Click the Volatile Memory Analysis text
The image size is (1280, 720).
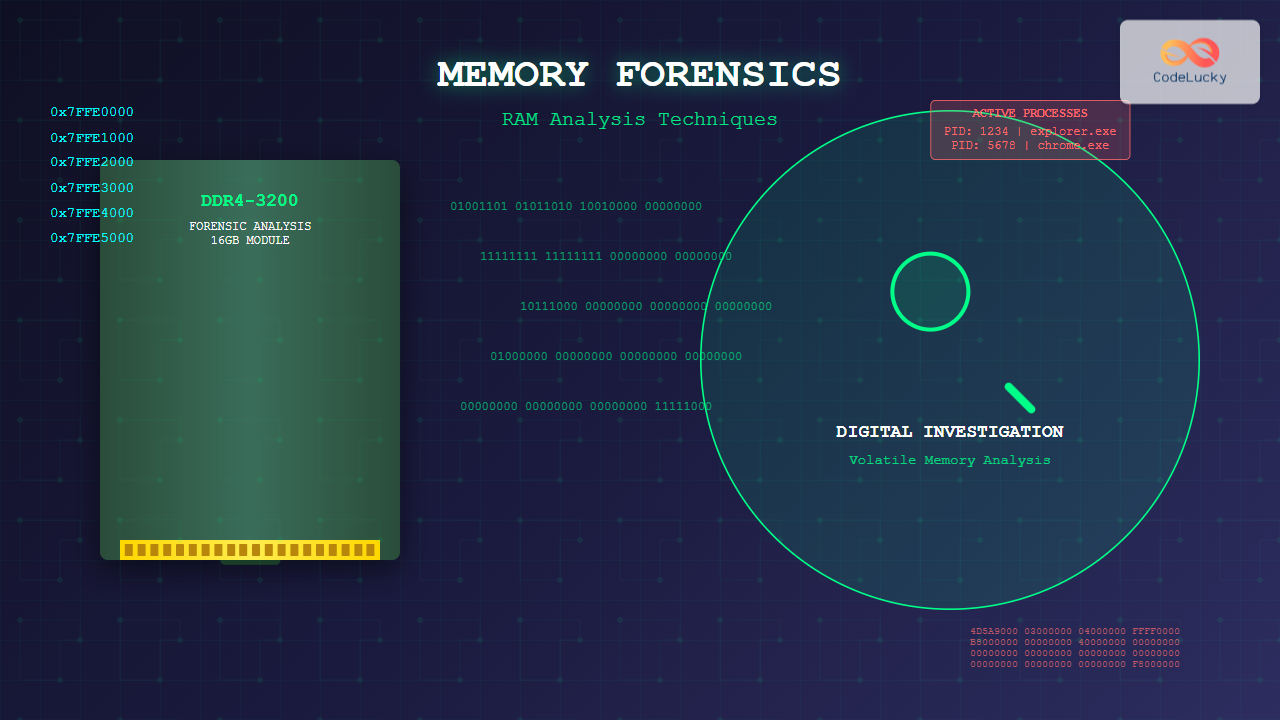point(949,460)
